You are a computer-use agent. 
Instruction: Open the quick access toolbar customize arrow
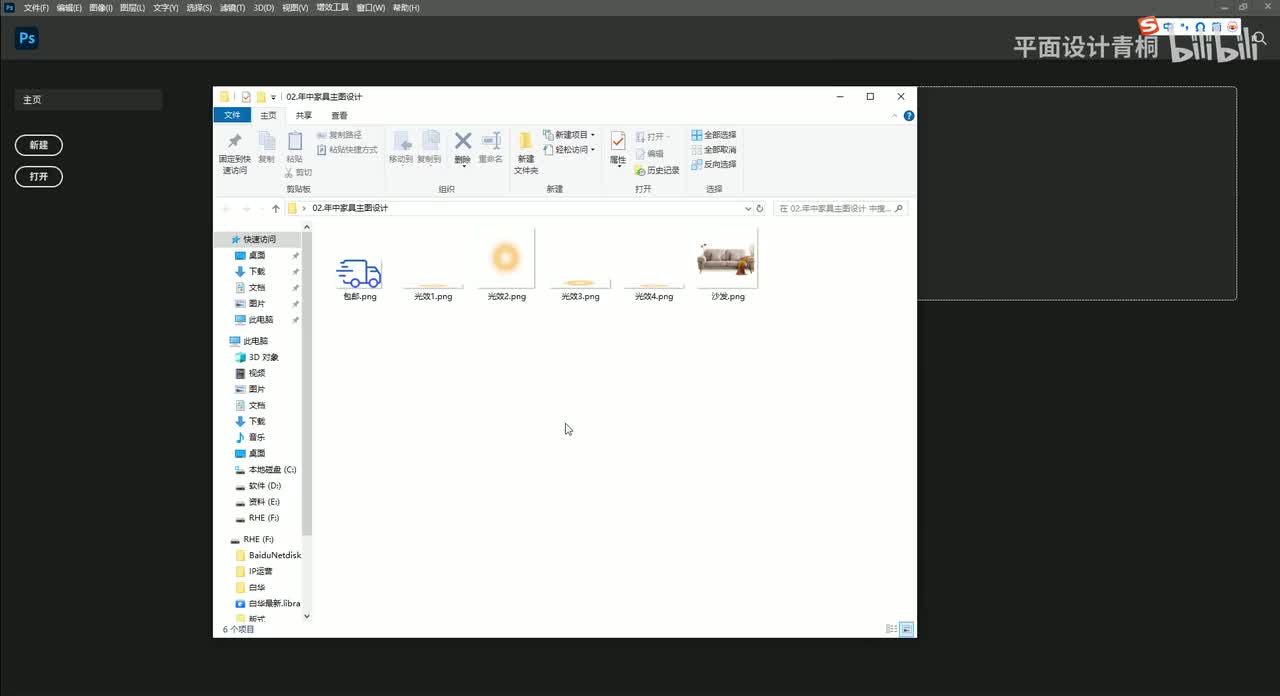coord(273,97)
